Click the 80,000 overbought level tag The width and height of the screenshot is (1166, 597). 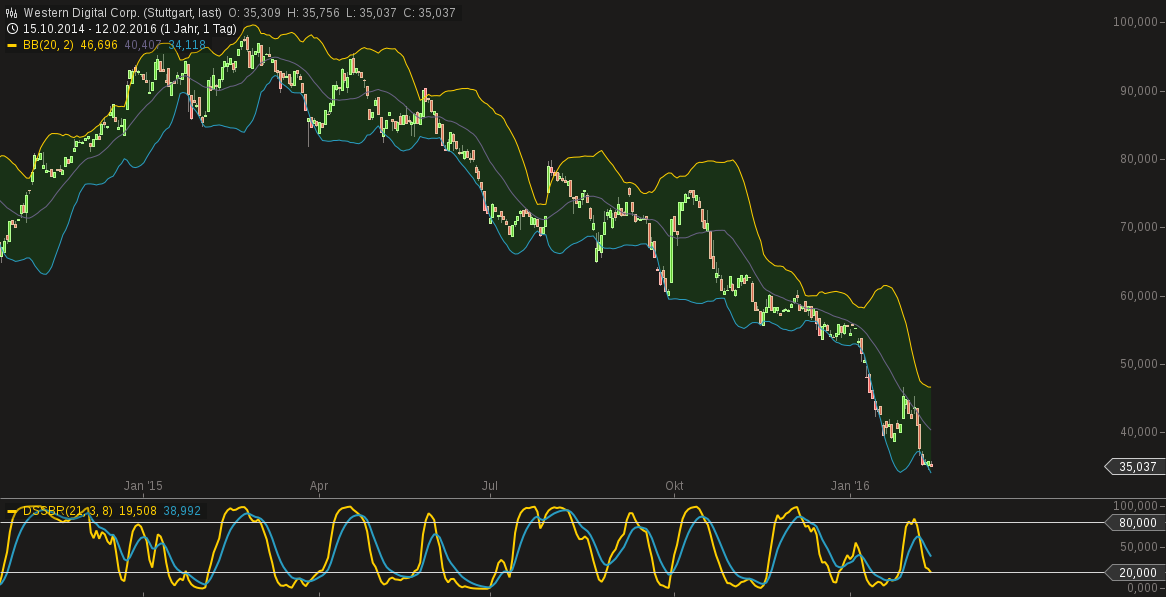(x=1136, y=522)
